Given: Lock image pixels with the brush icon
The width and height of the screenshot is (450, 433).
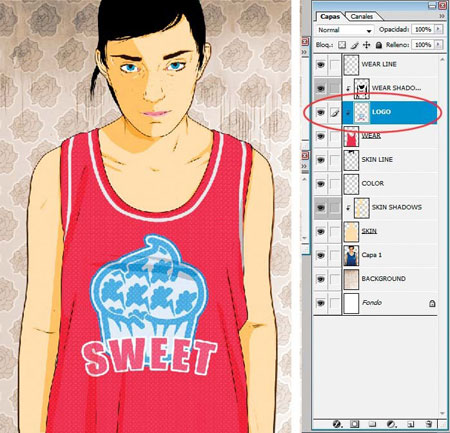Looking at the screenshot, I should (x=355, y=45).
